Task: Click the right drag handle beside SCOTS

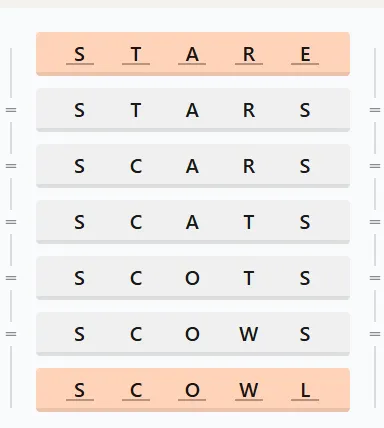Action: (x=375, y=278)
